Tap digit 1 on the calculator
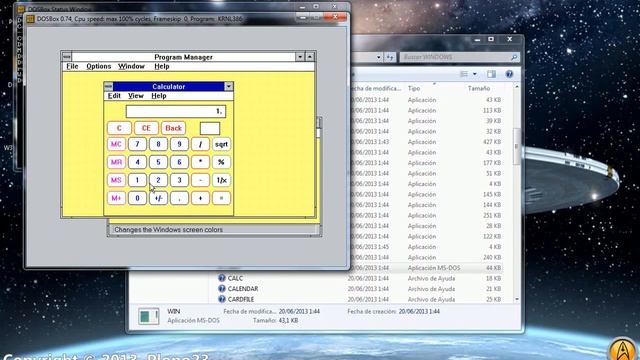Screen dimensions: 640x360 click(137, 180)
